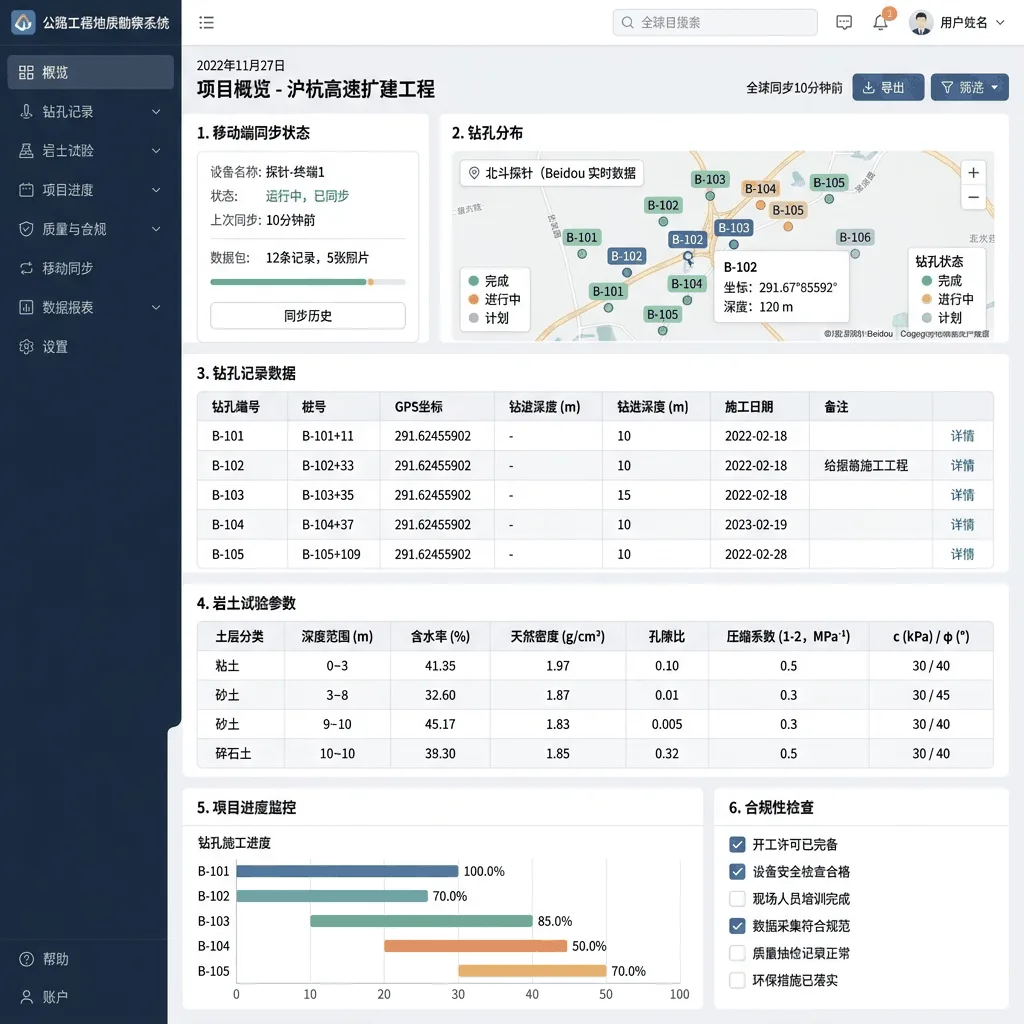Click the B-101 100.0% progress bar
This screenshot has width=1024, height=1024.
click(347, 871)
